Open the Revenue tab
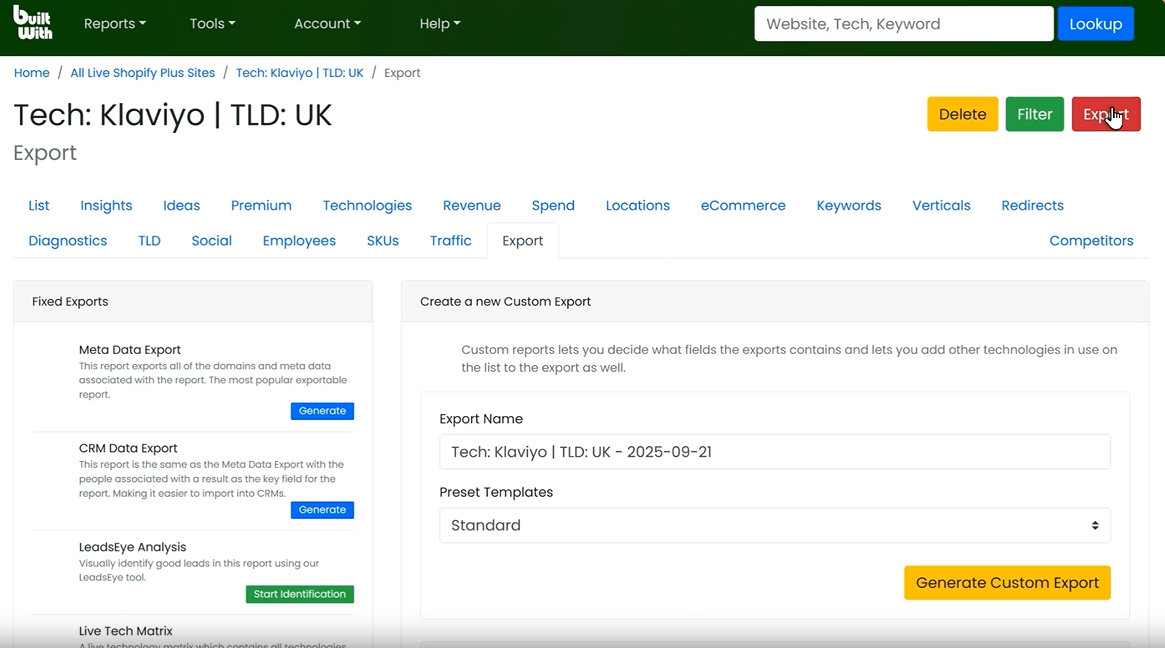Image resolution: width=1165 pixels, height=648 pixels. (x=472, y=206)
